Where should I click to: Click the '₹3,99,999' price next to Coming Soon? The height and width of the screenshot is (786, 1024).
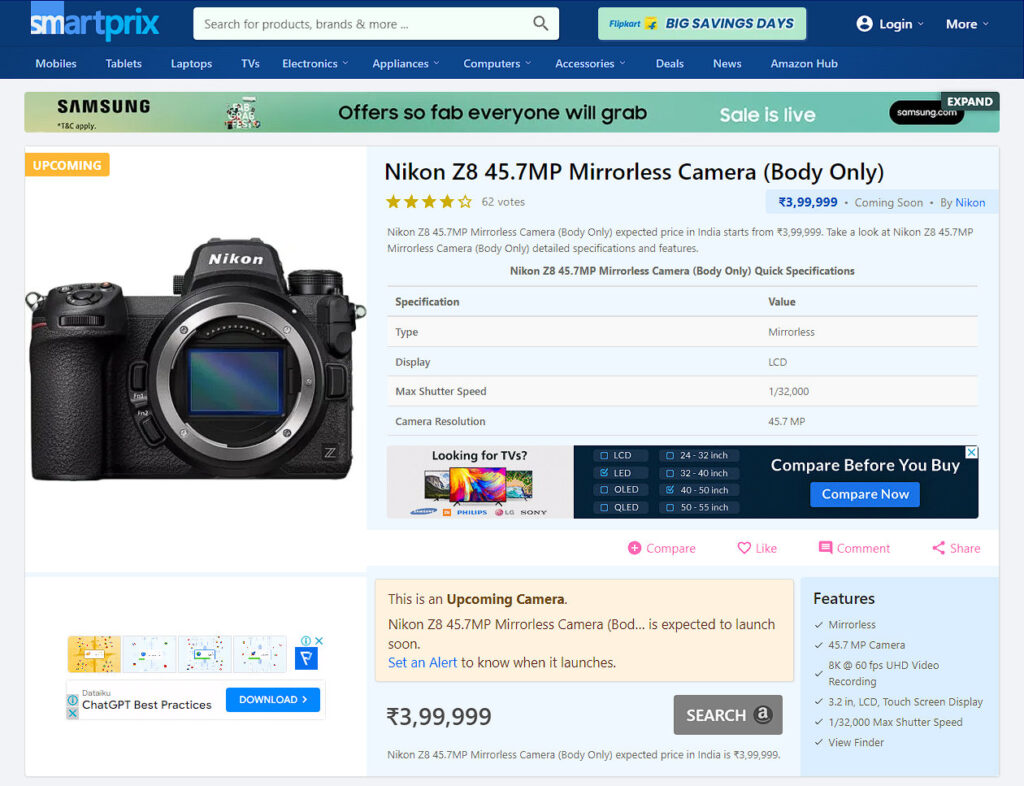click(x=808, y=202)
